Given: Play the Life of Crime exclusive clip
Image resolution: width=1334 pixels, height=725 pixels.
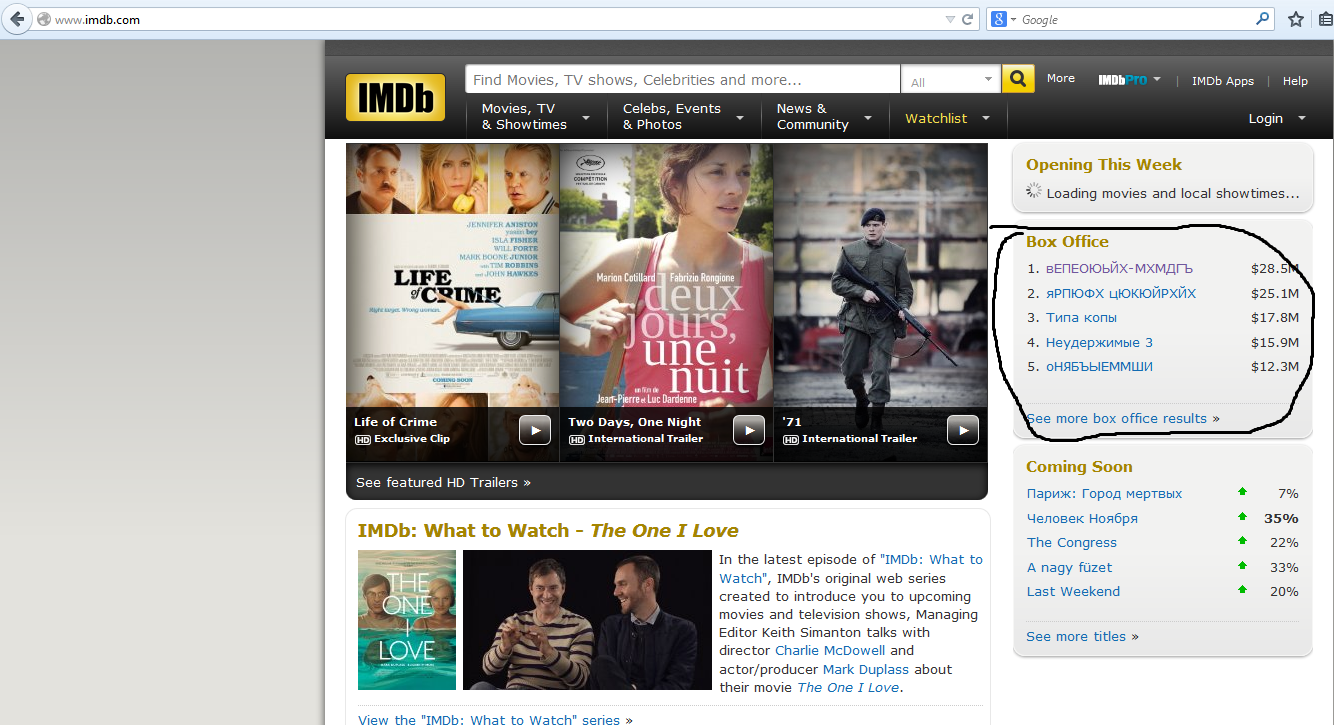Looking at the screenshot, I should (x=535, y=430).
